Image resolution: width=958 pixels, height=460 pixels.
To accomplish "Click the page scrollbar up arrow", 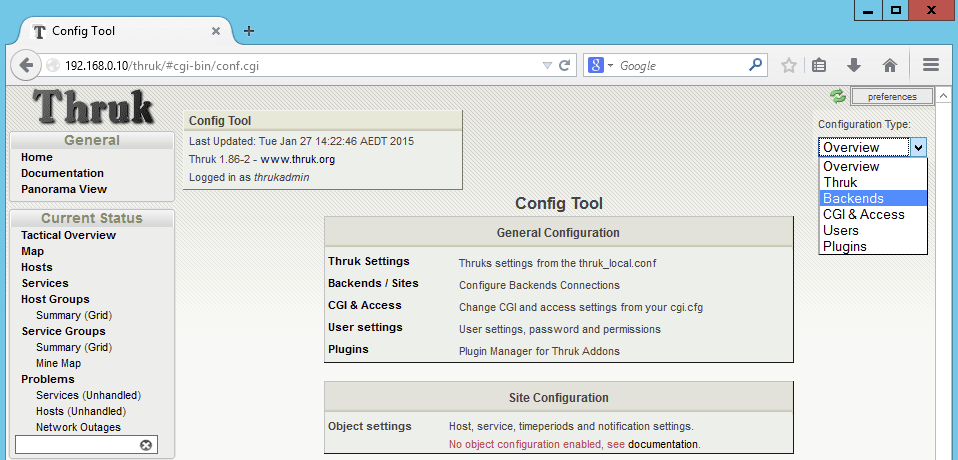I will 943,96.
